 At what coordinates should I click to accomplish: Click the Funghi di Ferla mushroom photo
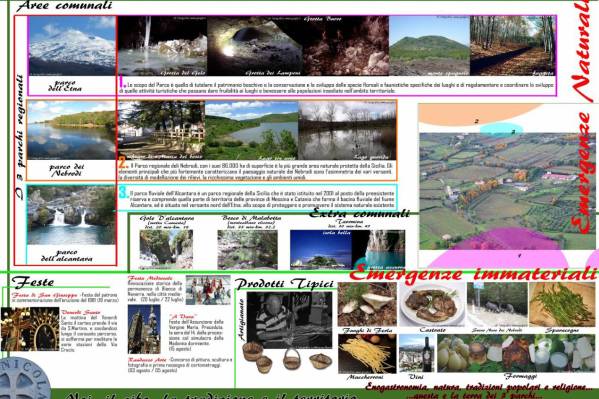coord(367,304)
